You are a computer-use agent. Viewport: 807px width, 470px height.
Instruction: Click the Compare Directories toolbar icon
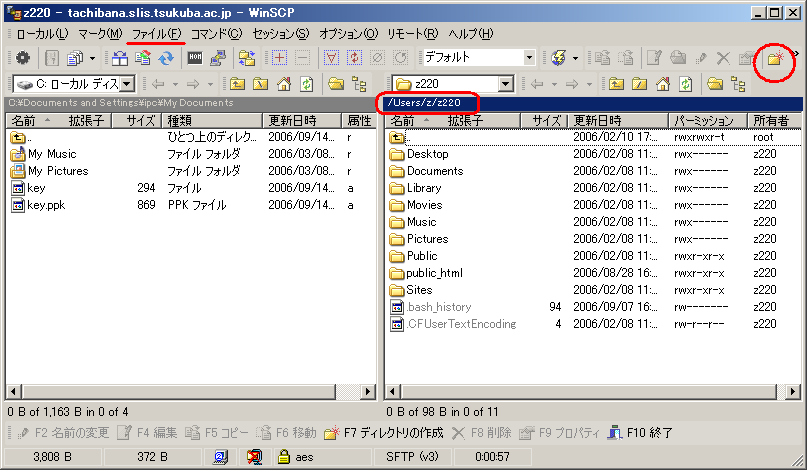point(120,58)
